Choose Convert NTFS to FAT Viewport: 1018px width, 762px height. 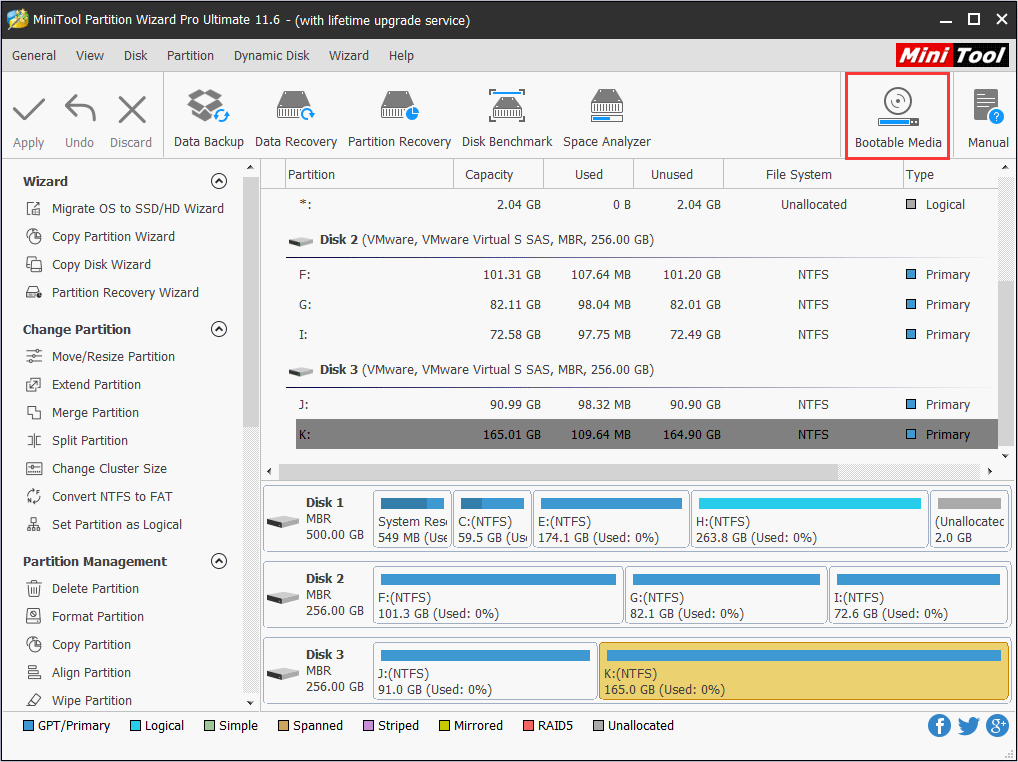tap(99, 496)
